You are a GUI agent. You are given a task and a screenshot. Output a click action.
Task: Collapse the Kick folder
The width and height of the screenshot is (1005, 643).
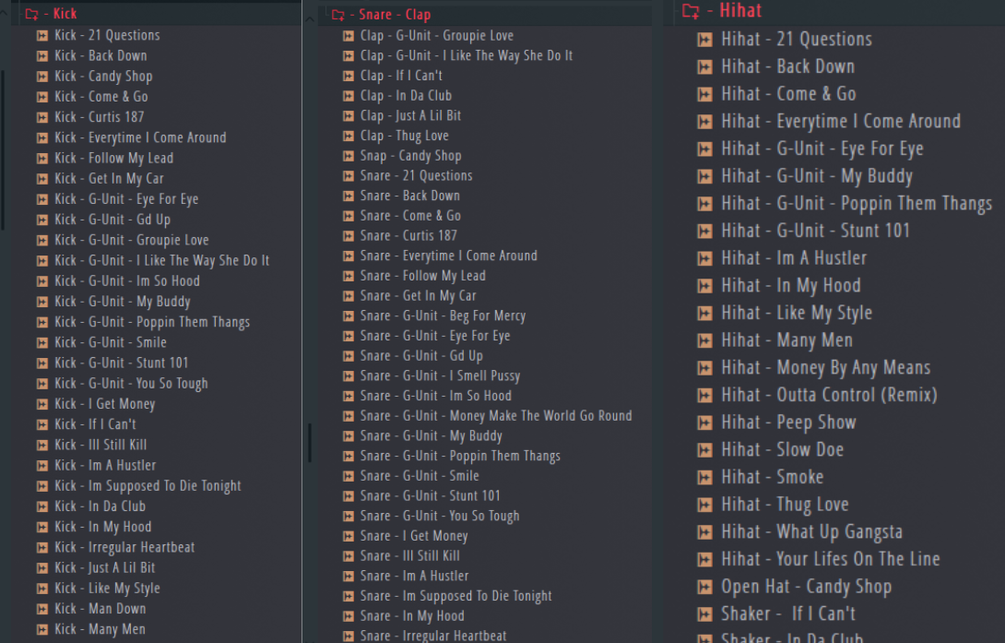(x=31, y=13)
